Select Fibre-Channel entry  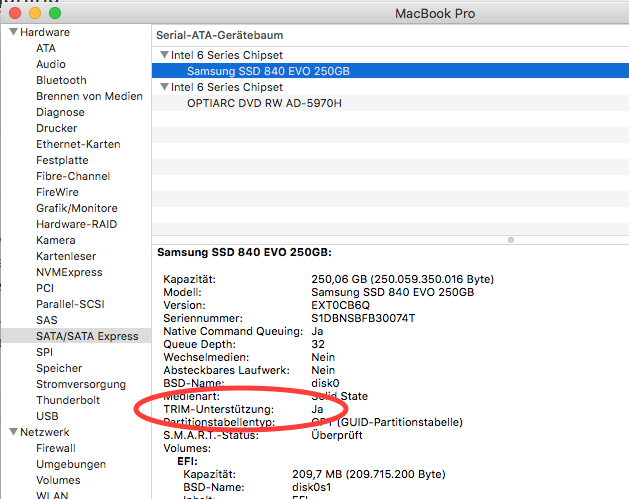73,176
